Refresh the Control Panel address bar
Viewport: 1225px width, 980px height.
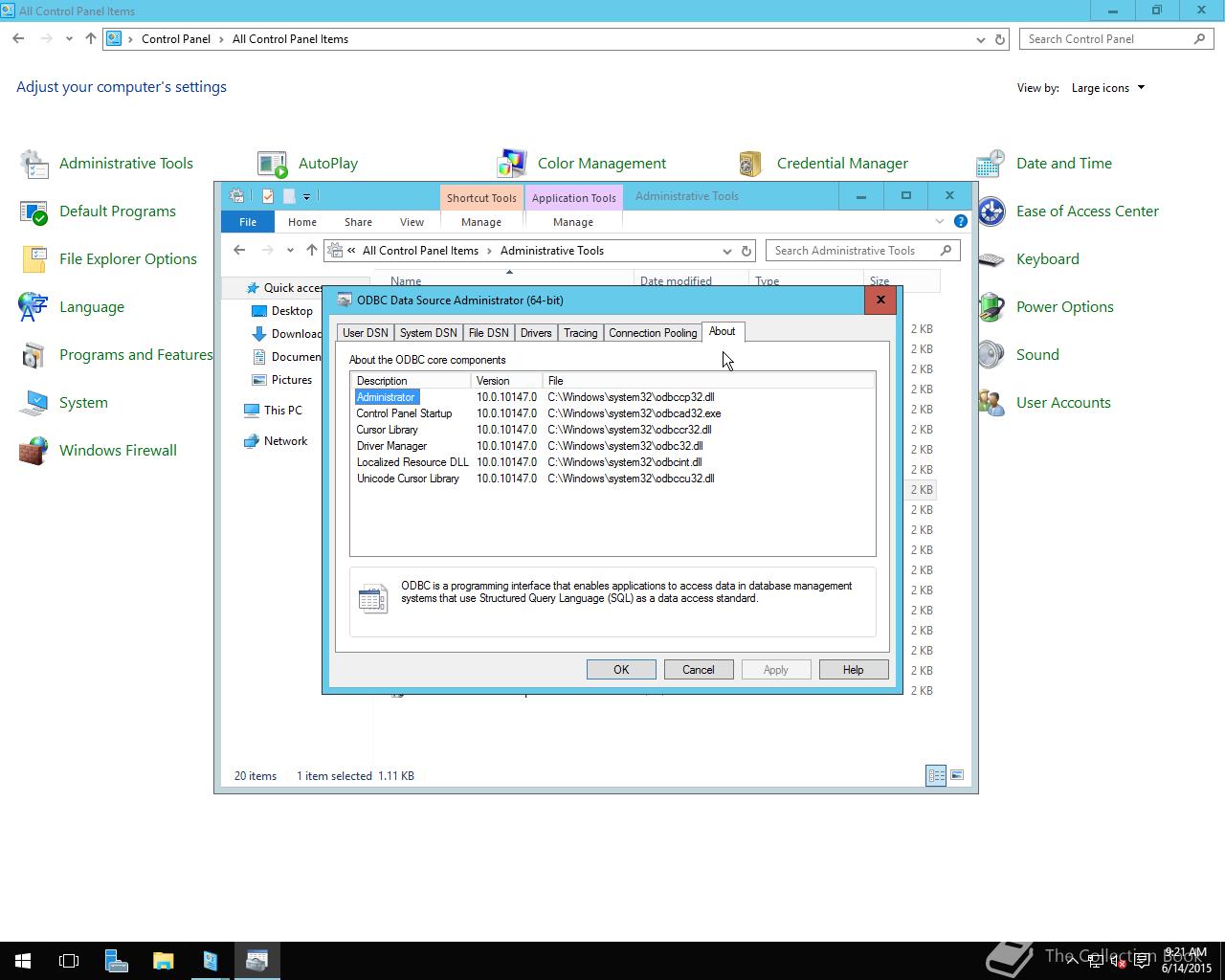point(1000,39)
